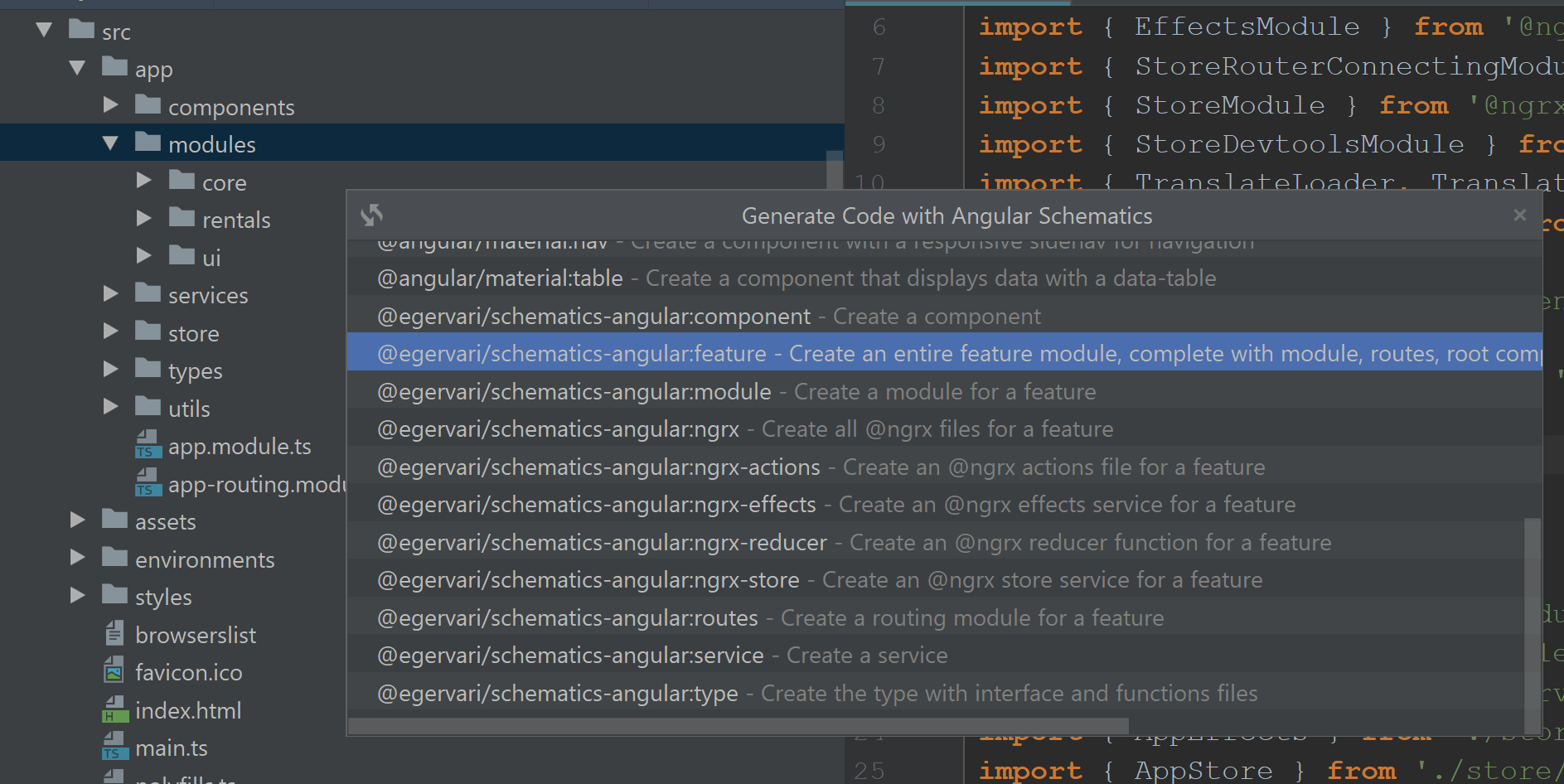1564x784 pixels.
Task: Select the modules folder in project tree
Action: (x=422, y=143)
